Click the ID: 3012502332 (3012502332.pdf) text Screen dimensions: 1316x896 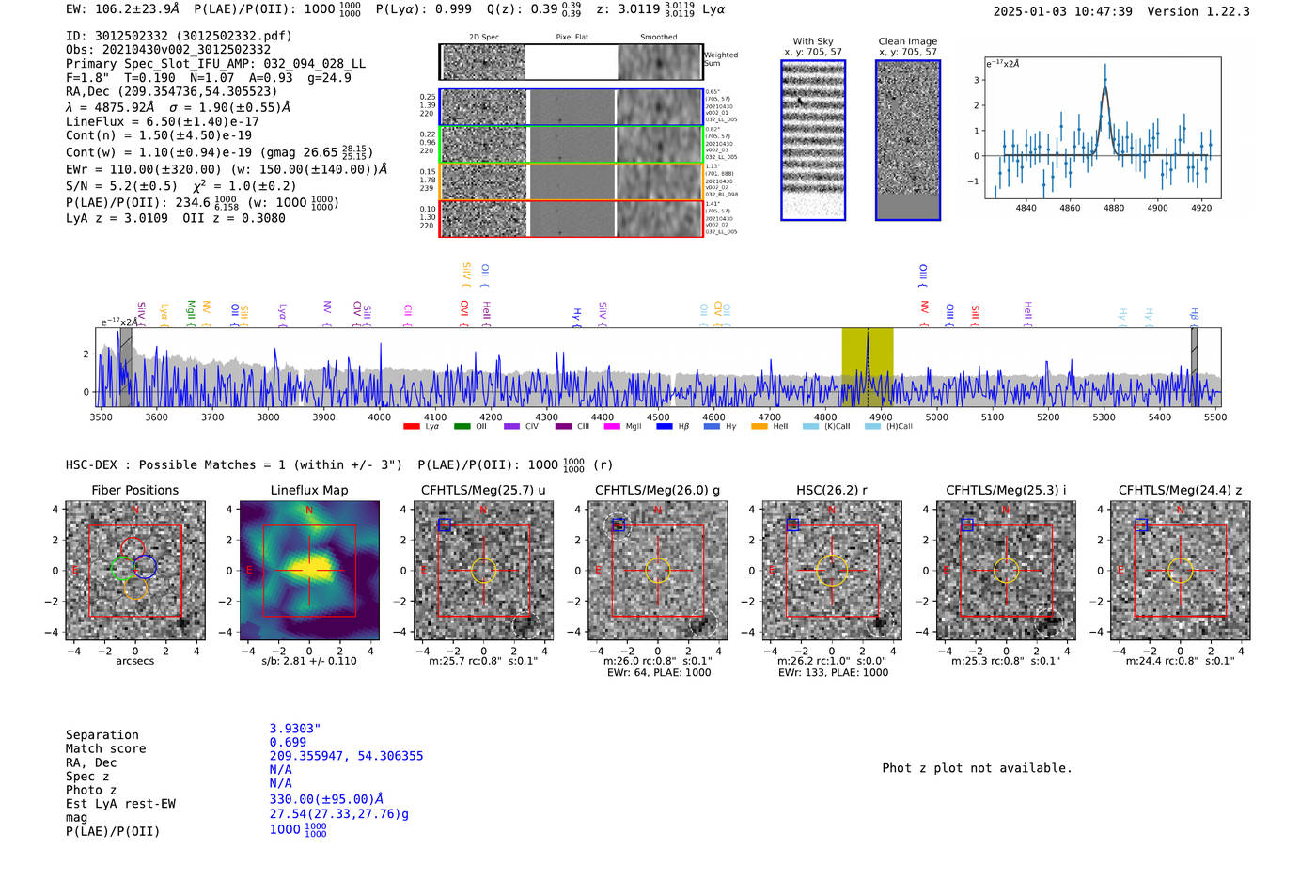(179, 36)
